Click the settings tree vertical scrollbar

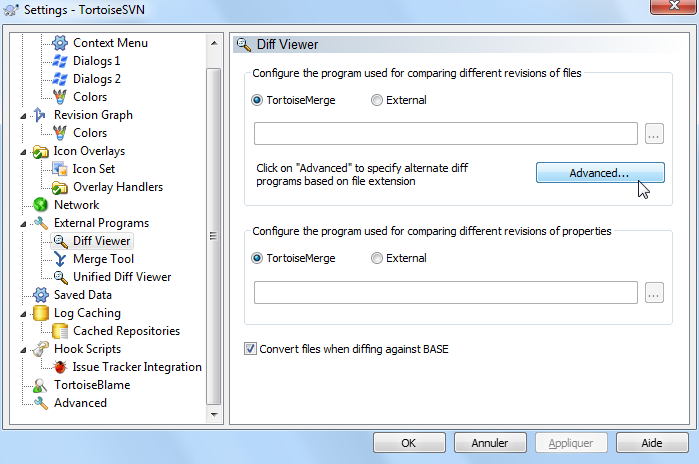pyautogui.click(x=213, y=235)
